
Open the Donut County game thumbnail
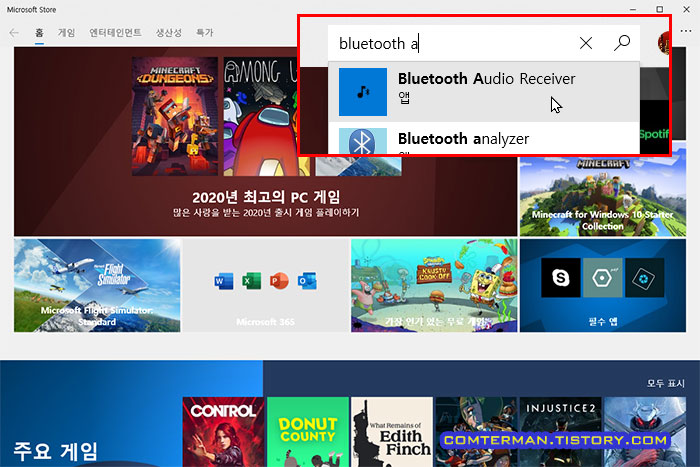308,432
